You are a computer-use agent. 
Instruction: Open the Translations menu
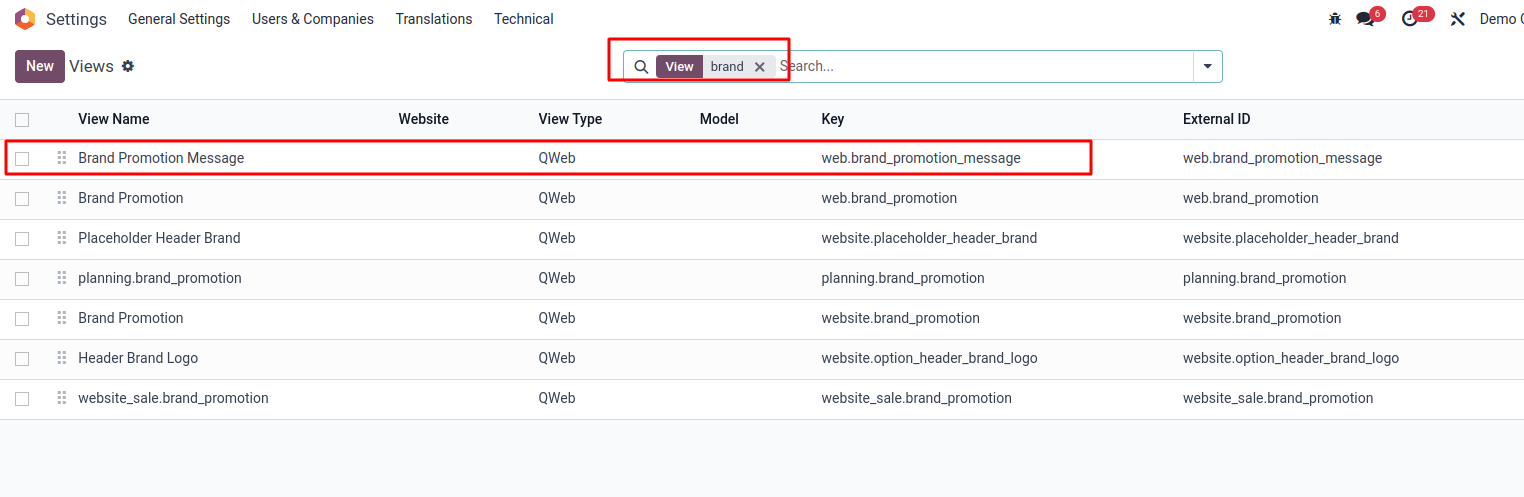(x=434, y=19)
